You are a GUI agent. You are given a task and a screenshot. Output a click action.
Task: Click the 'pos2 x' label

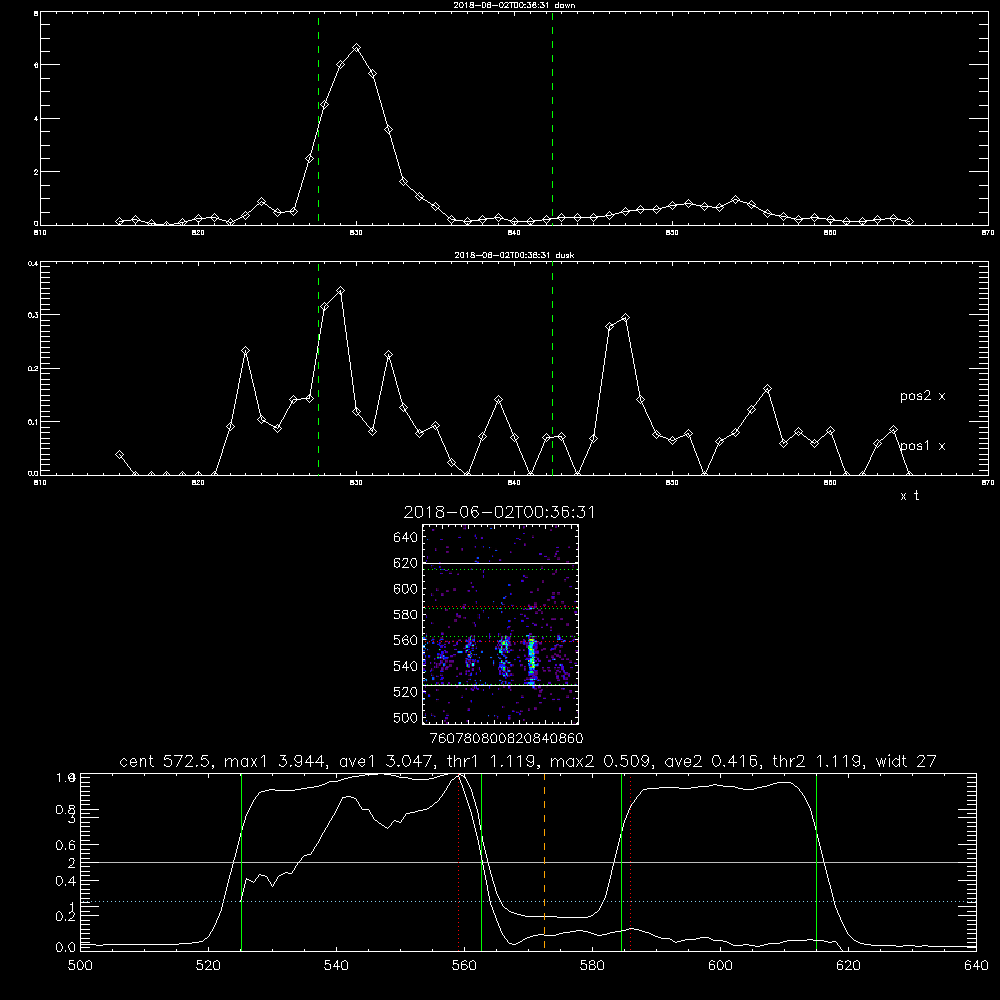922,396
